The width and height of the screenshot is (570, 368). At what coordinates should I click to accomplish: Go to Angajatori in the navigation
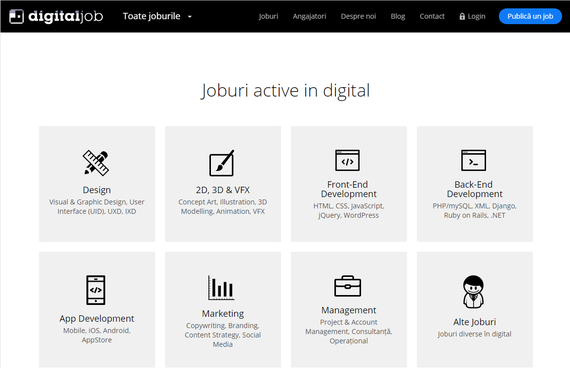click(309, 16)
